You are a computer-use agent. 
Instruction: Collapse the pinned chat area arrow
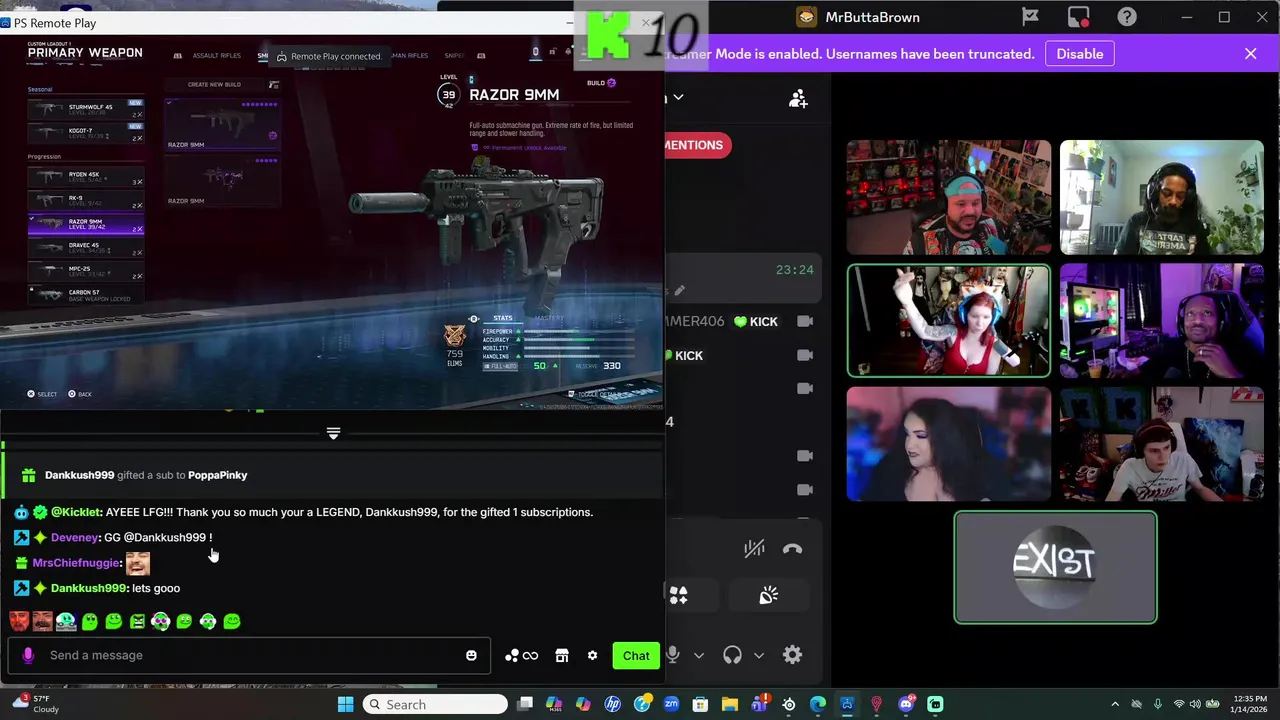[333, 433]
